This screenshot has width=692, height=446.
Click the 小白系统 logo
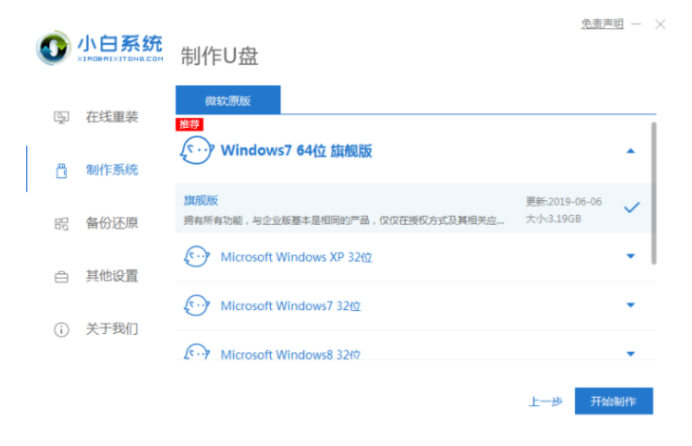coord(100,48)
